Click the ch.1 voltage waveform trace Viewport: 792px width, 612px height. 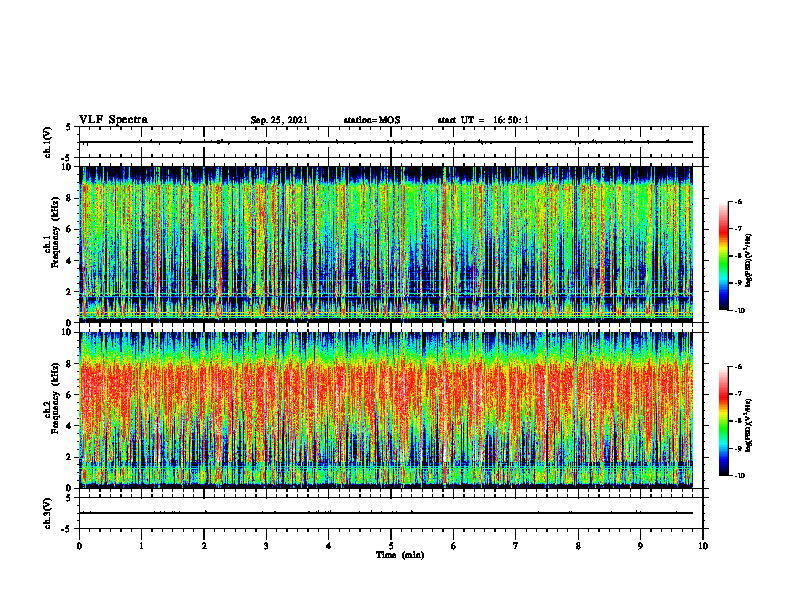386,142
